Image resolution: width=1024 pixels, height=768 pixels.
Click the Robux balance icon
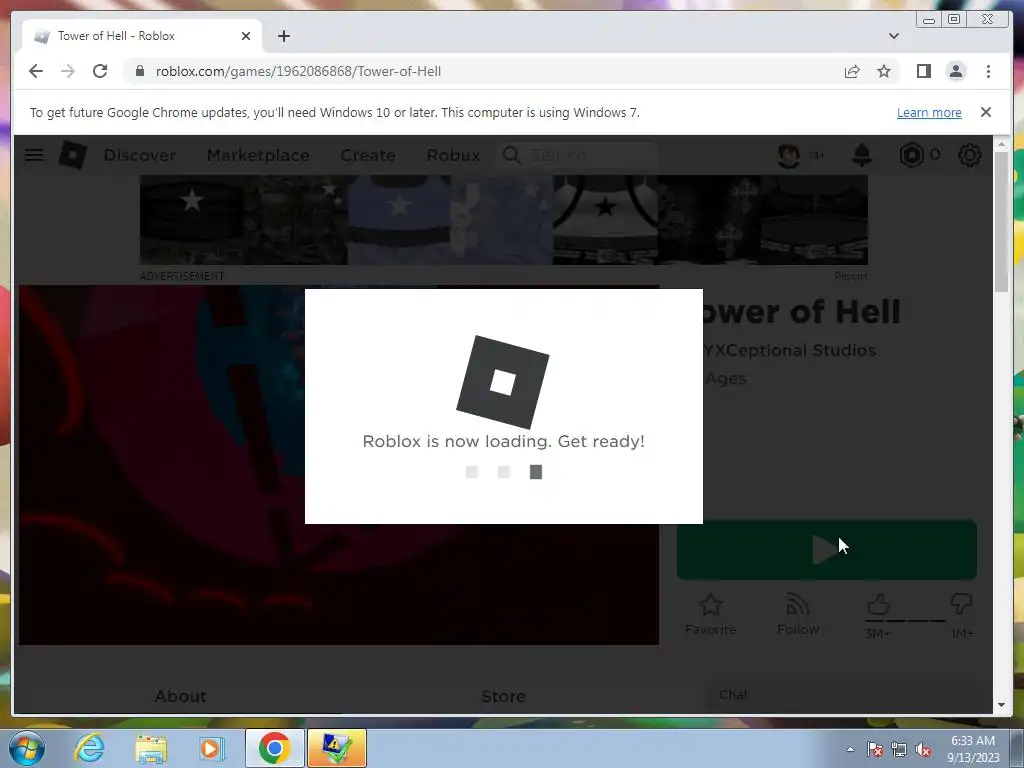[912, 155]
